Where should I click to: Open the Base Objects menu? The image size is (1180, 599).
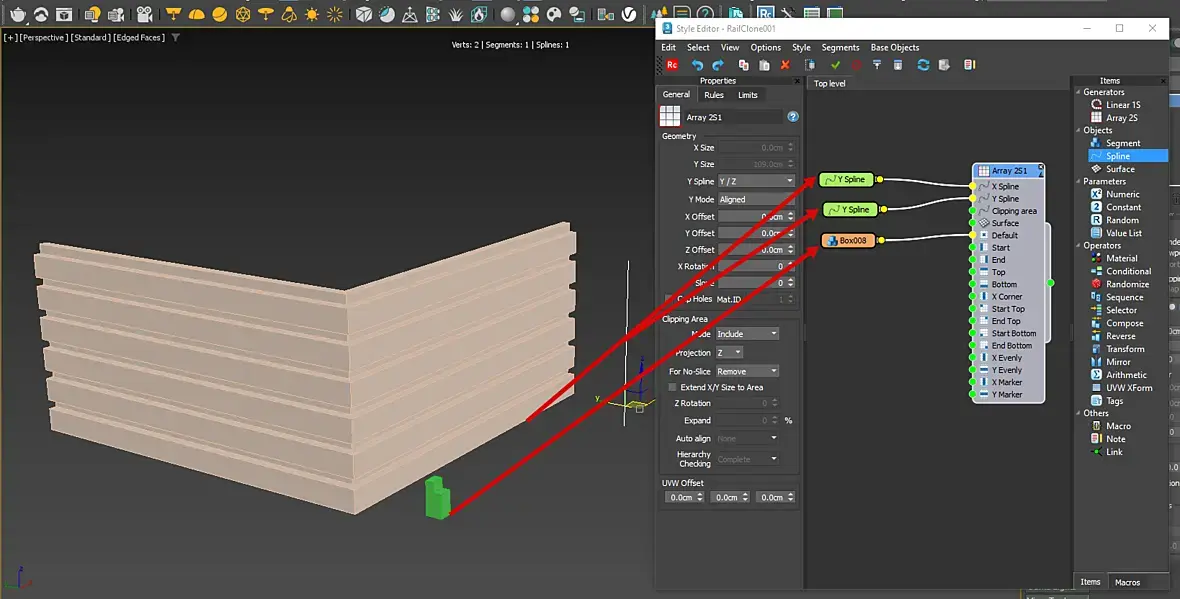tap(895, 47)
